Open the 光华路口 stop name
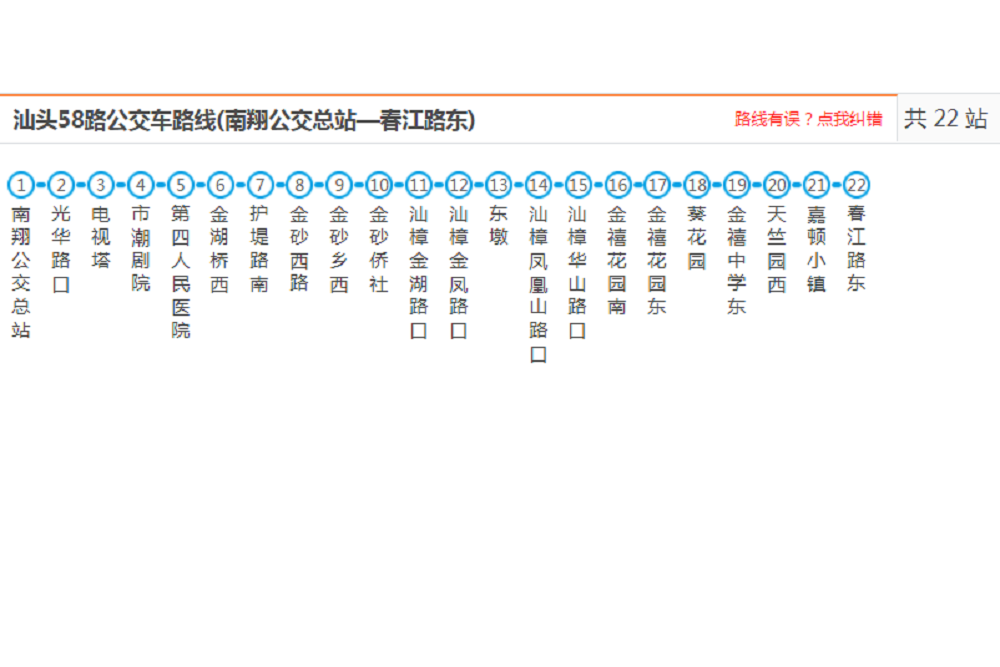The image size is (1000, 667). click(61, 249)
